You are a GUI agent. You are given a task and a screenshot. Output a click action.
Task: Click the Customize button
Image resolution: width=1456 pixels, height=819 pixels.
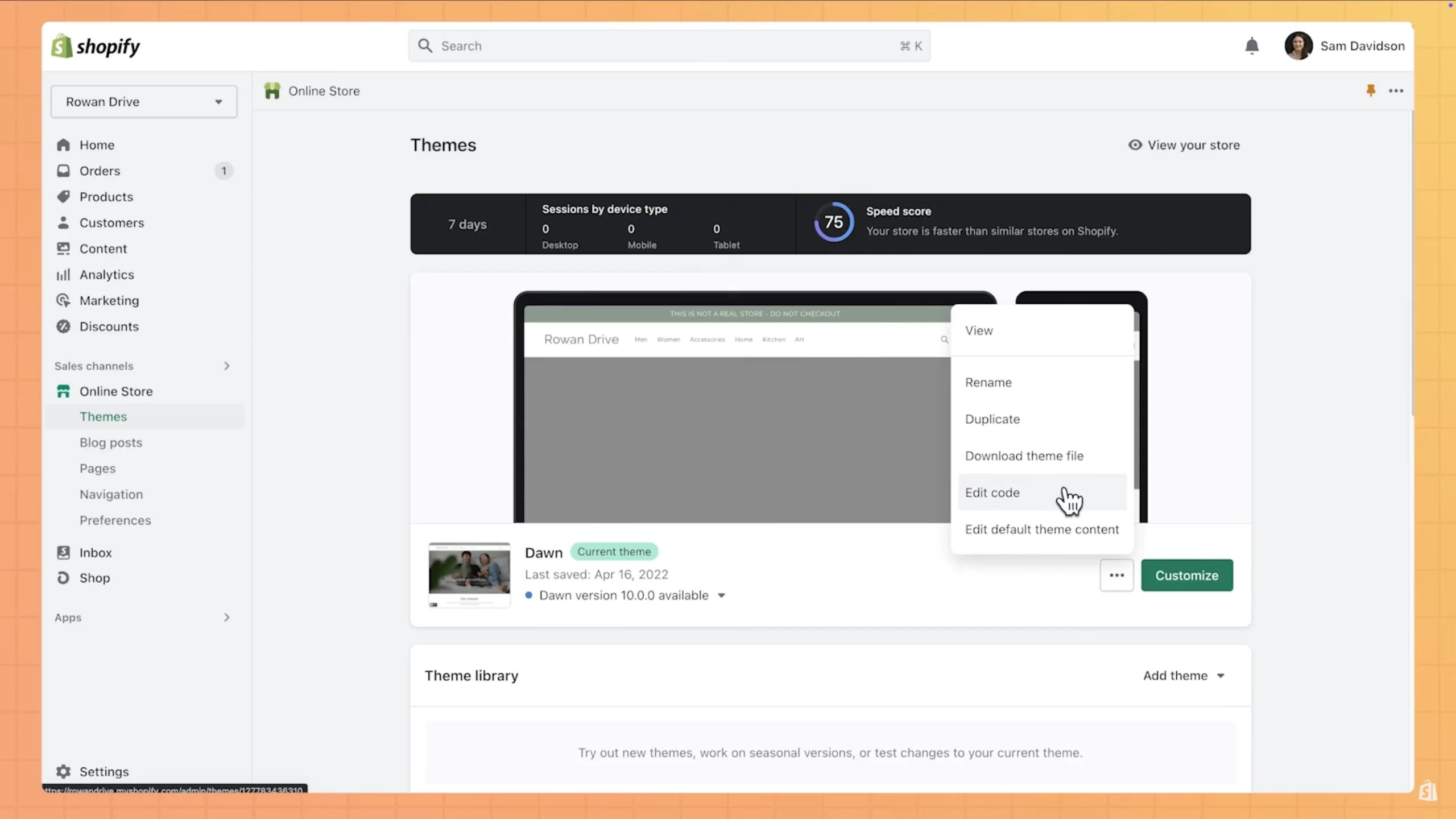(1187, 575)
